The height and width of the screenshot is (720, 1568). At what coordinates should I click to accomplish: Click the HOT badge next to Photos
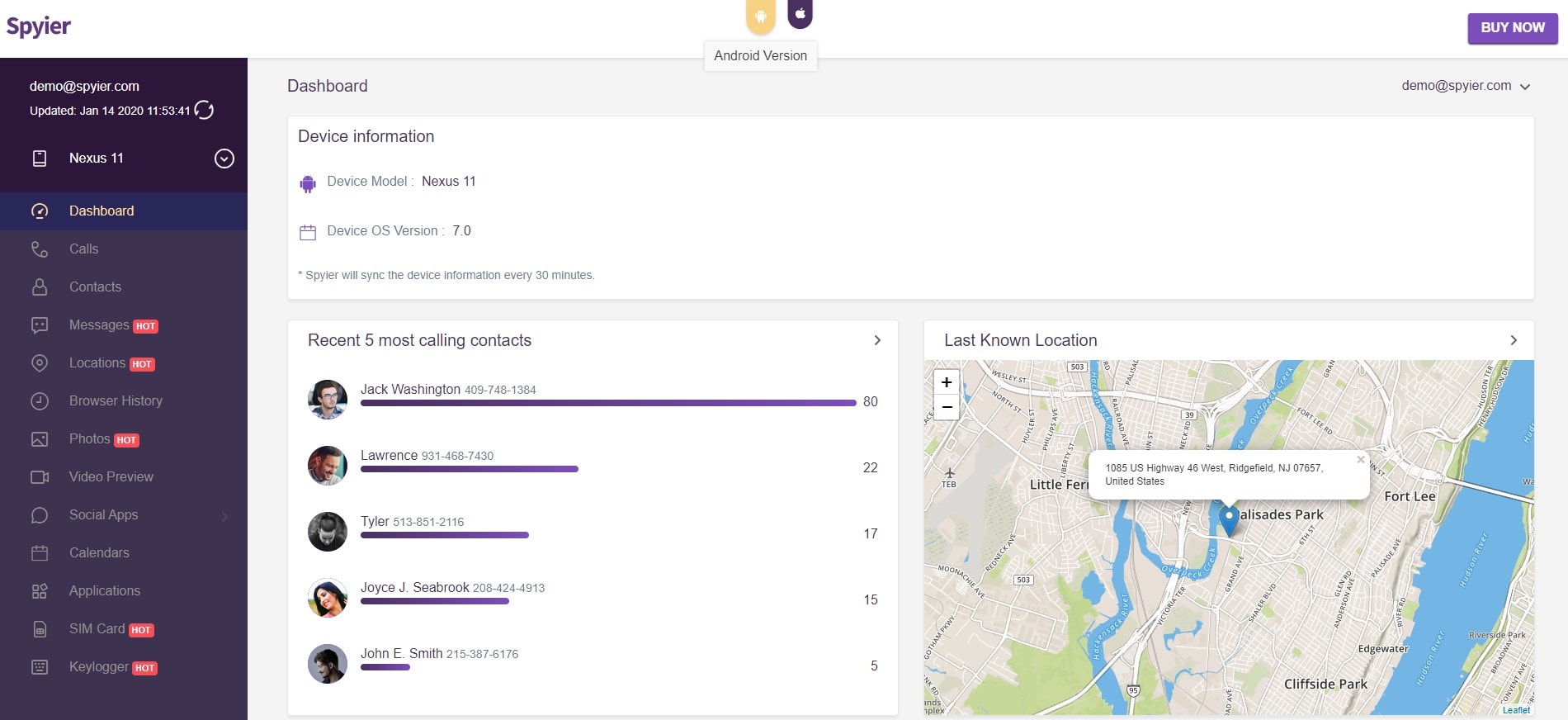(126, 440)
